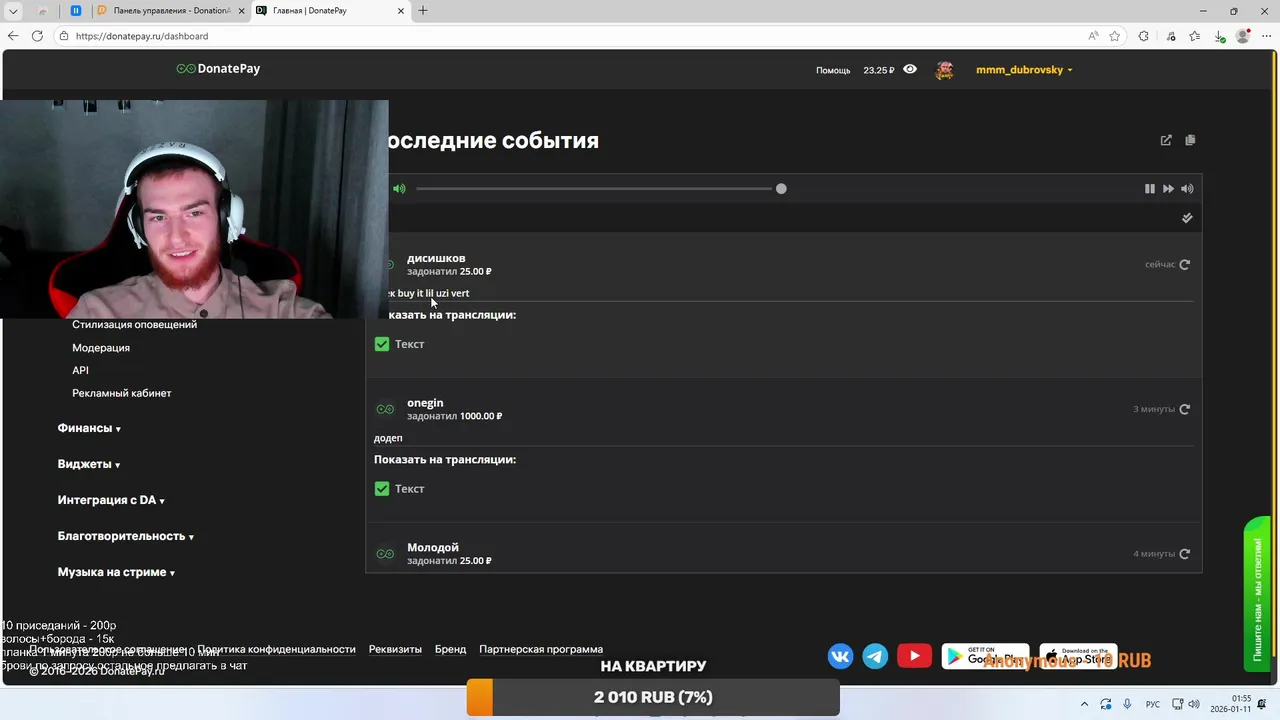The height and width of the screenshot is (720, 1280).
Task: Open Модерация in the sidebar
Action: pos(101,347)
